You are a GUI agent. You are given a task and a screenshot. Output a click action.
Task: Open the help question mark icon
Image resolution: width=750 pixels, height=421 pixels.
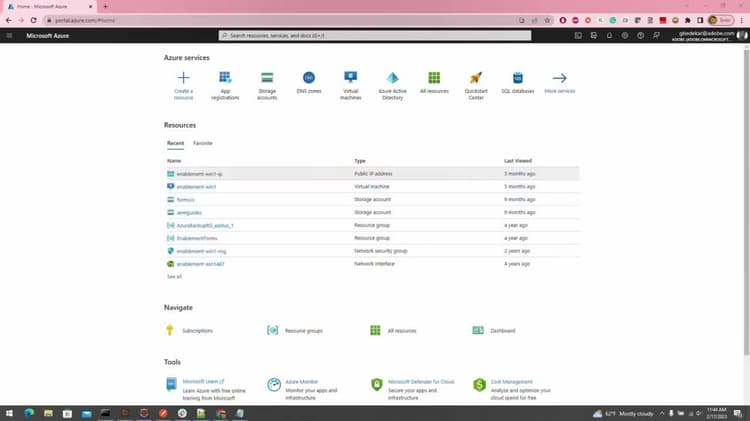640,35
